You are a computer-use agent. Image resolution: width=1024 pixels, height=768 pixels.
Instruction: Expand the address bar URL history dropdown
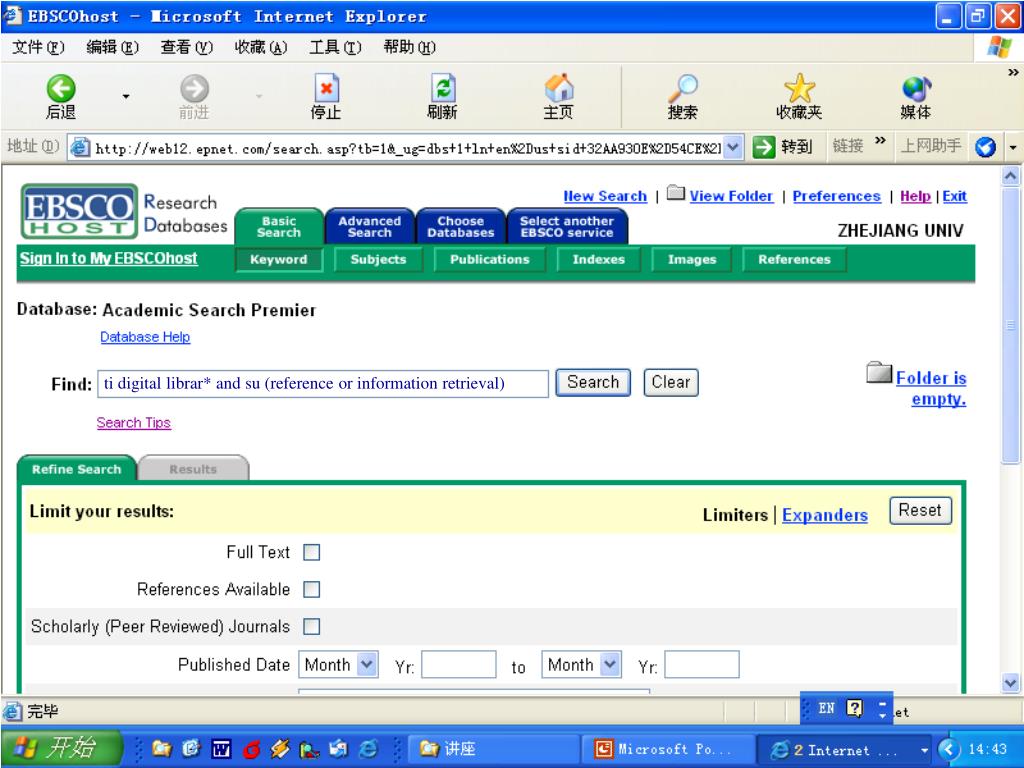coord(734,148)
